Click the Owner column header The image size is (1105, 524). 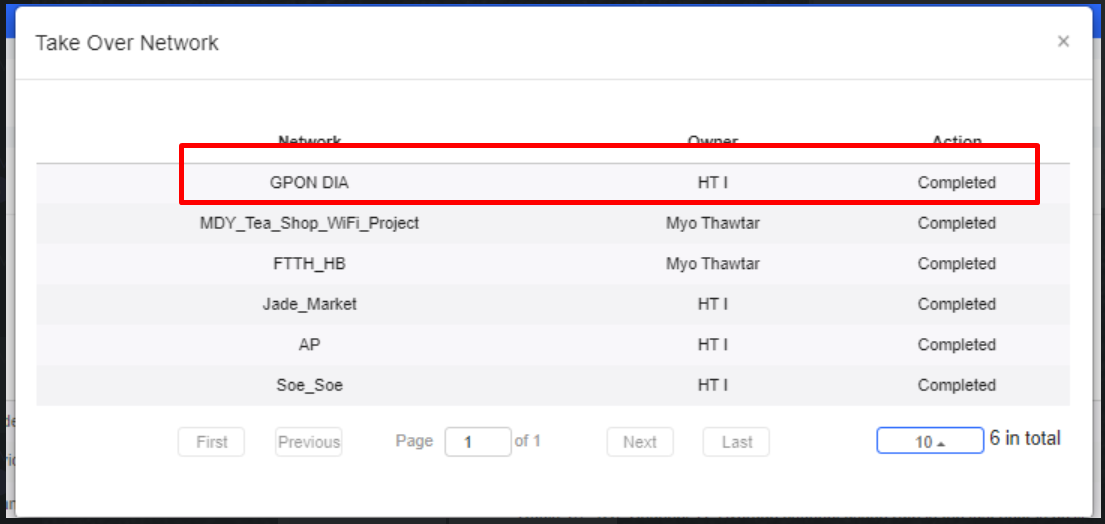tap(712, 142)
